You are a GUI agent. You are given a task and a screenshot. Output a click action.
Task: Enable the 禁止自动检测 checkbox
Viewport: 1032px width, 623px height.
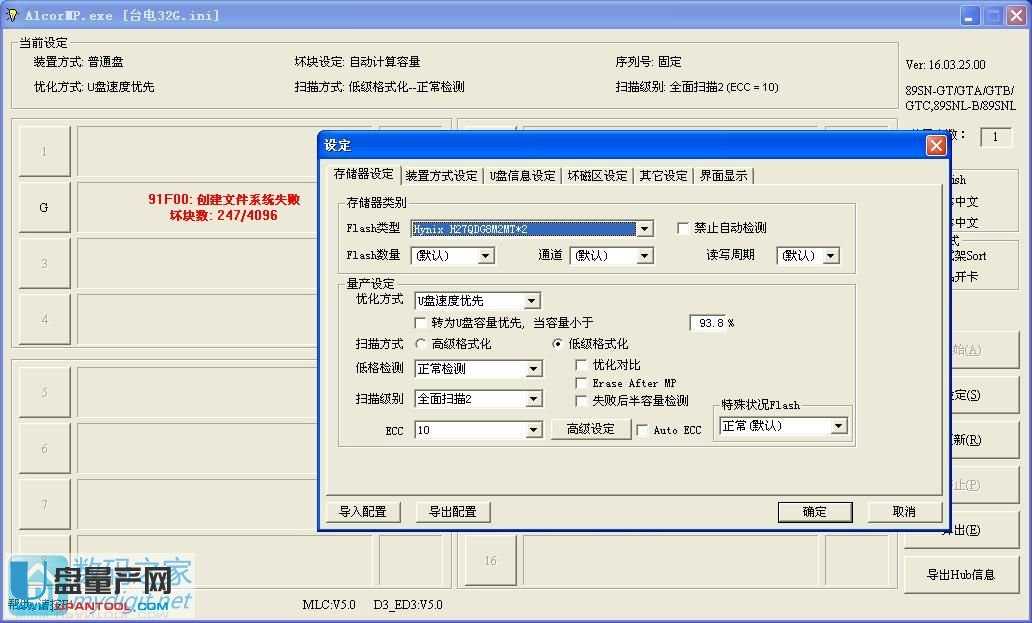point(680,227)
